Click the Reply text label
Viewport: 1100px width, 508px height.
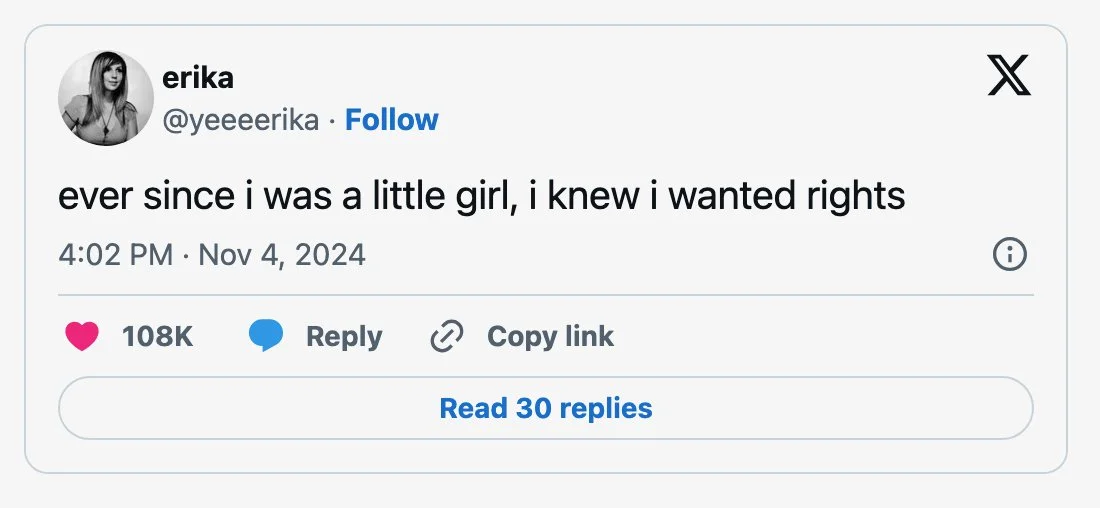tap(344, 337)
